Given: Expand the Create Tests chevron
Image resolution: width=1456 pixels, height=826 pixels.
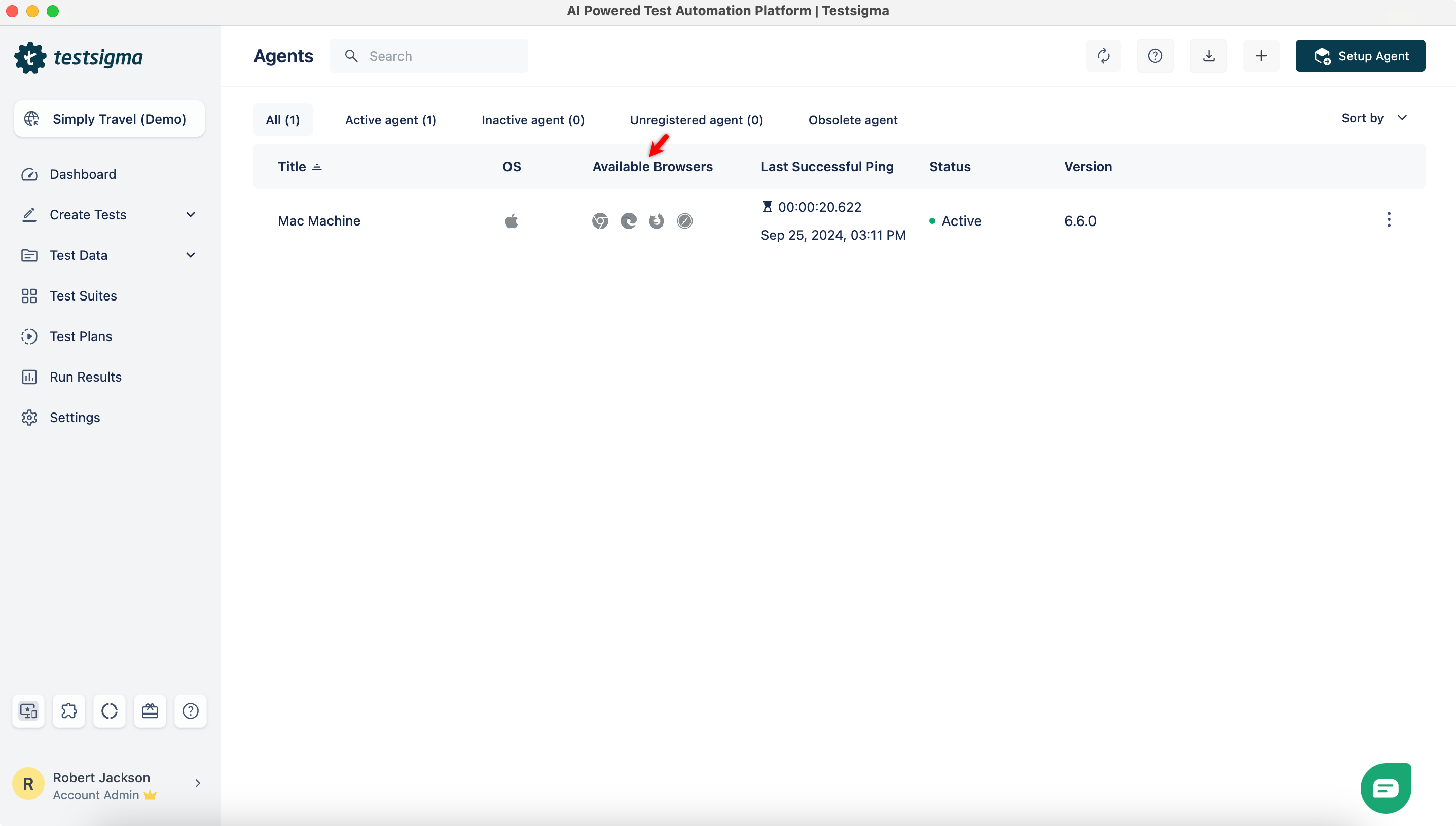Looking at the screenshot, I should 191,214.
